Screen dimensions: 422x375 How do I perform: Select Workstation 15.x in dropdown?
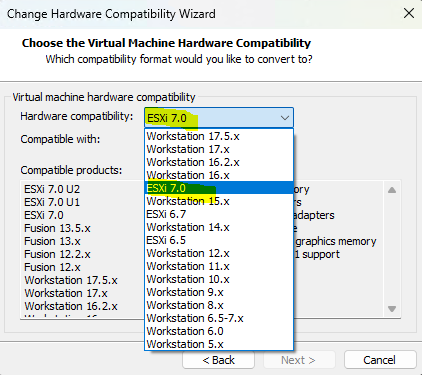(219, 201)
